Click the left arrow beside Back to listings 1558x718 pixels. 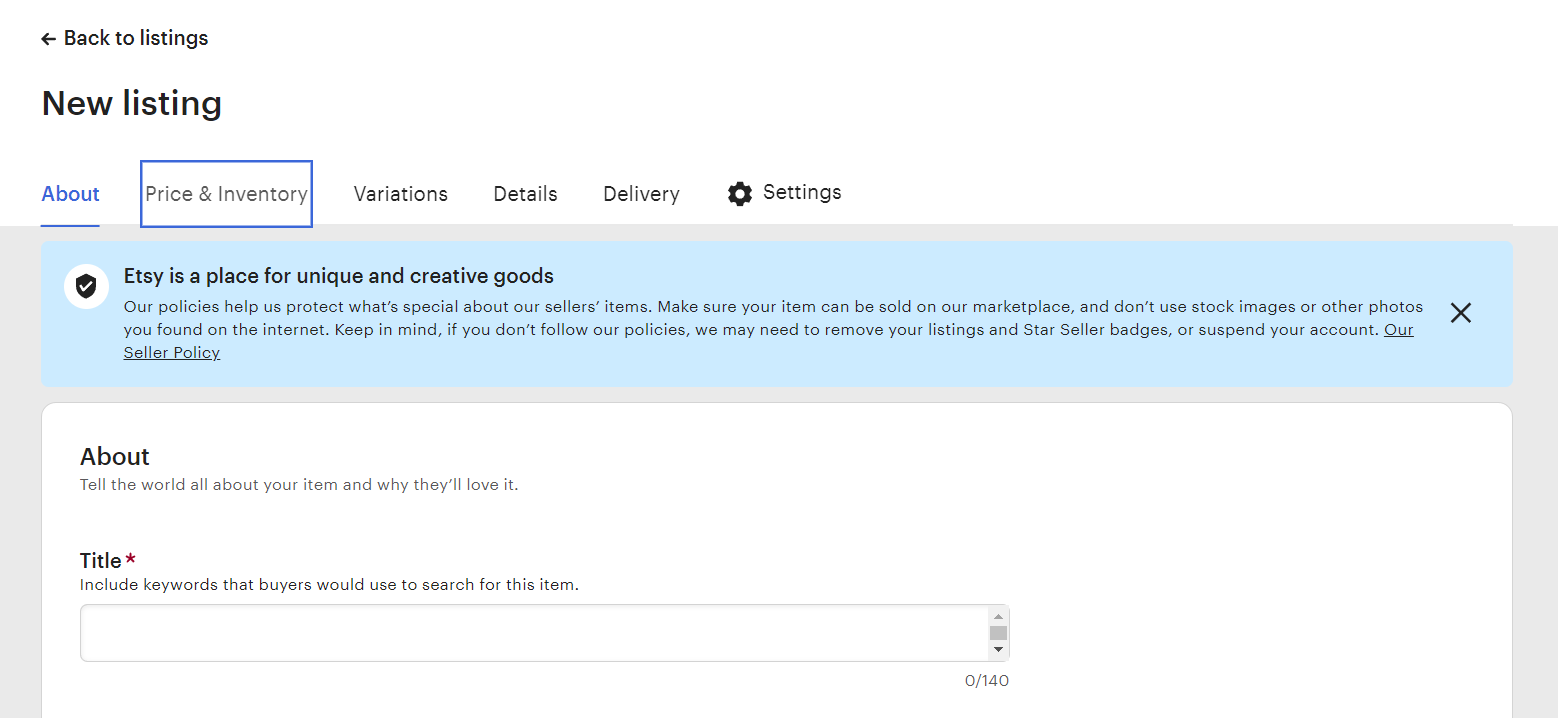pyautogui.click(x=47, y=38)
